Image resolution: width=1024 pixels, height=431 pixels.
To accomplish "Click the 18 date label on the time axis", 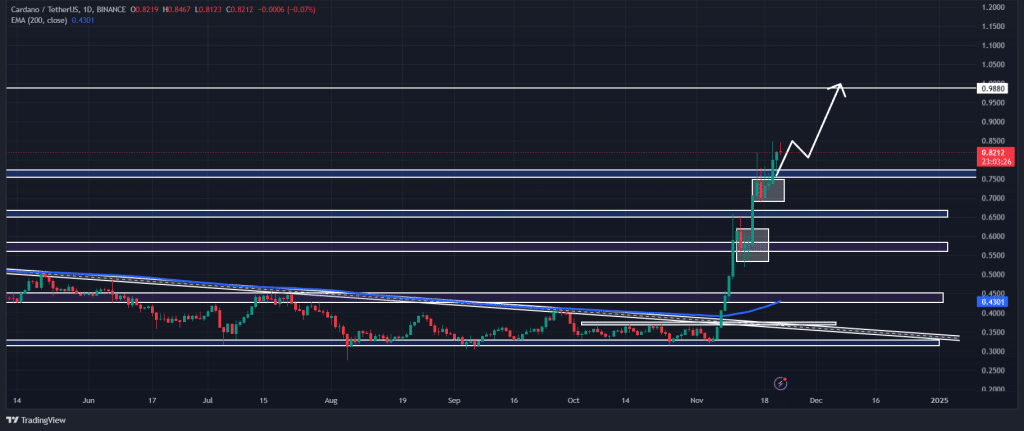I will (763, 400).
